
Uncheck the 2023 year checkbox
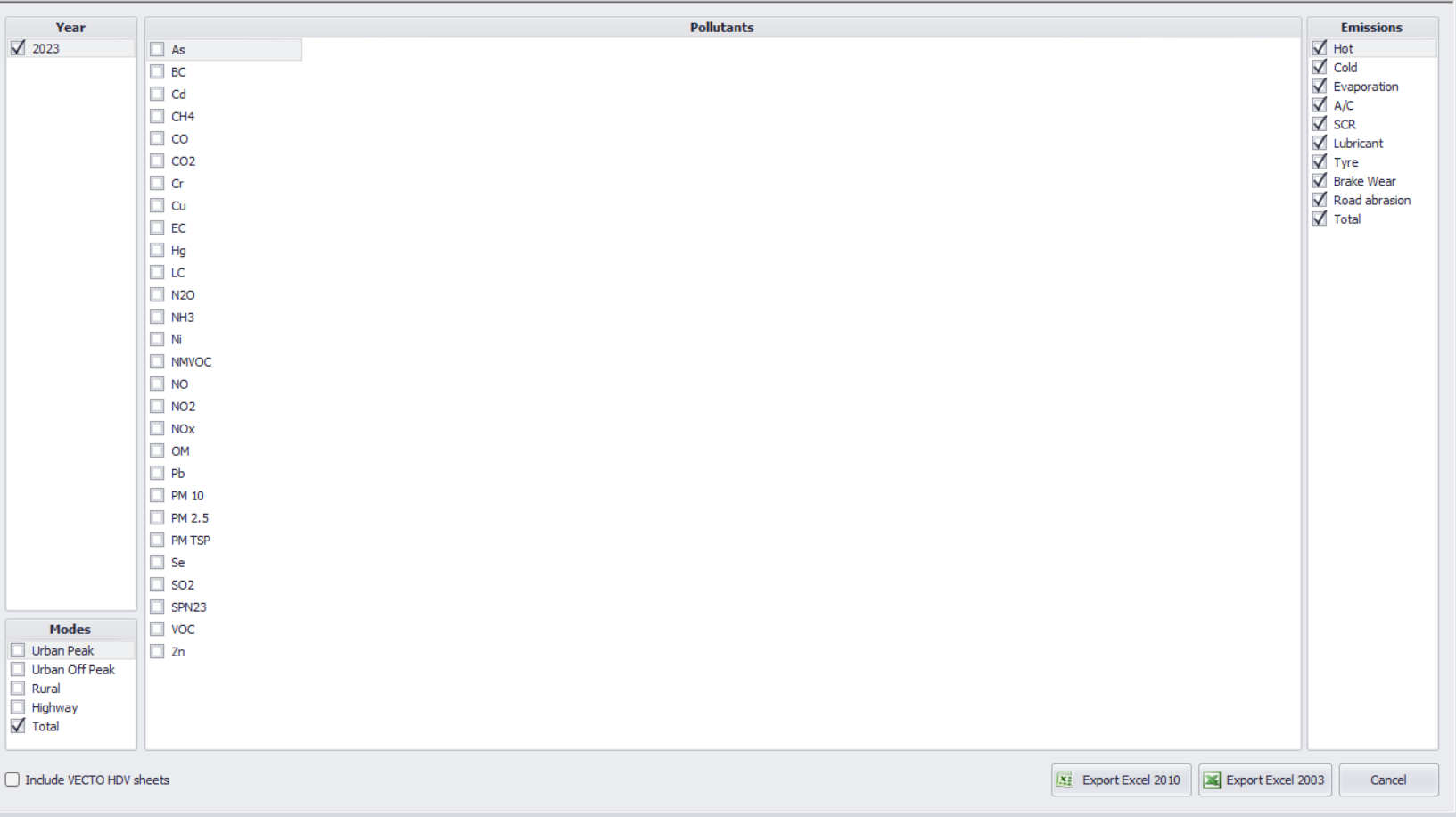pyautogui.click(x=17, y=48)
